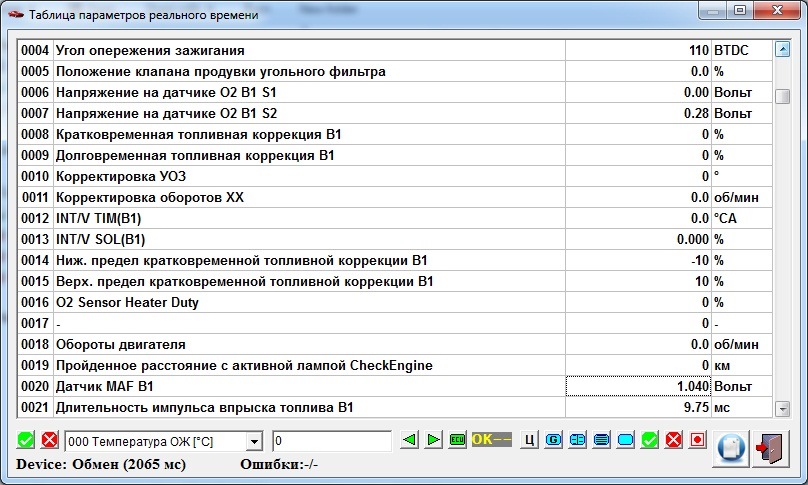Click parameter number '0011'

tap(35, 197)
